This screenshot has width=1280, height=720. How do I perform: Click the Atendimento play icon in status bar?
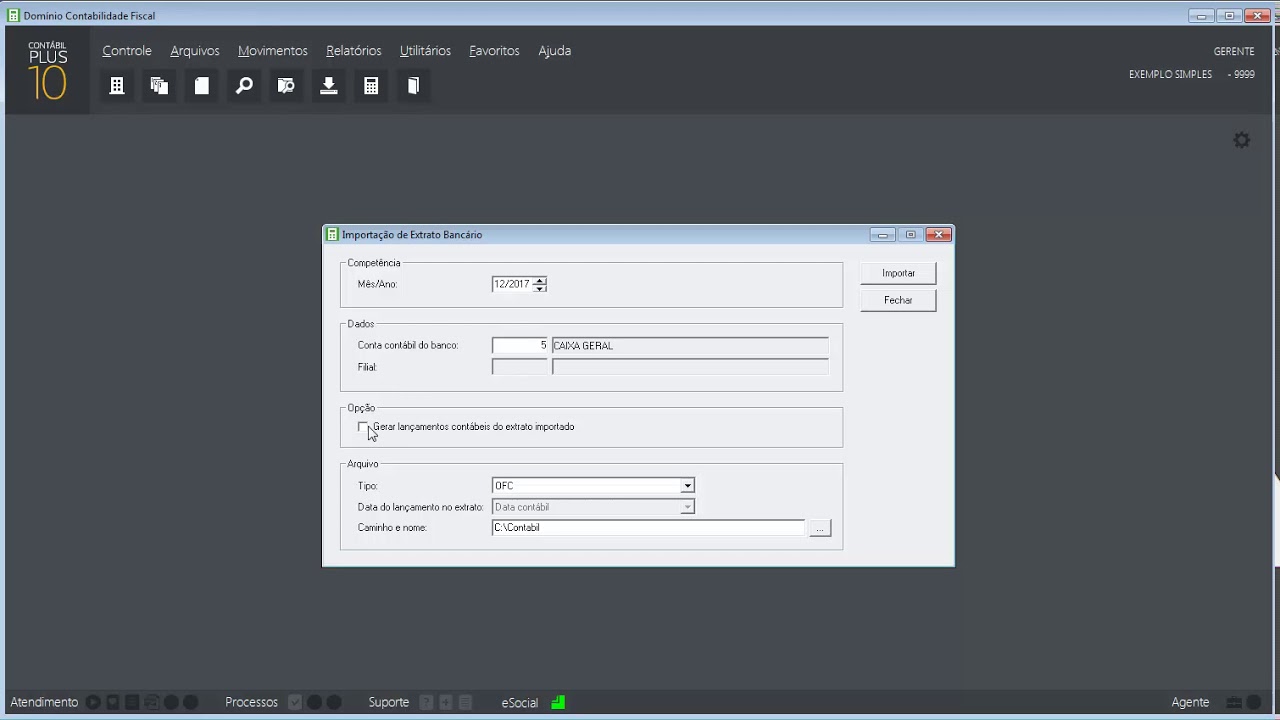pos(93,702)
